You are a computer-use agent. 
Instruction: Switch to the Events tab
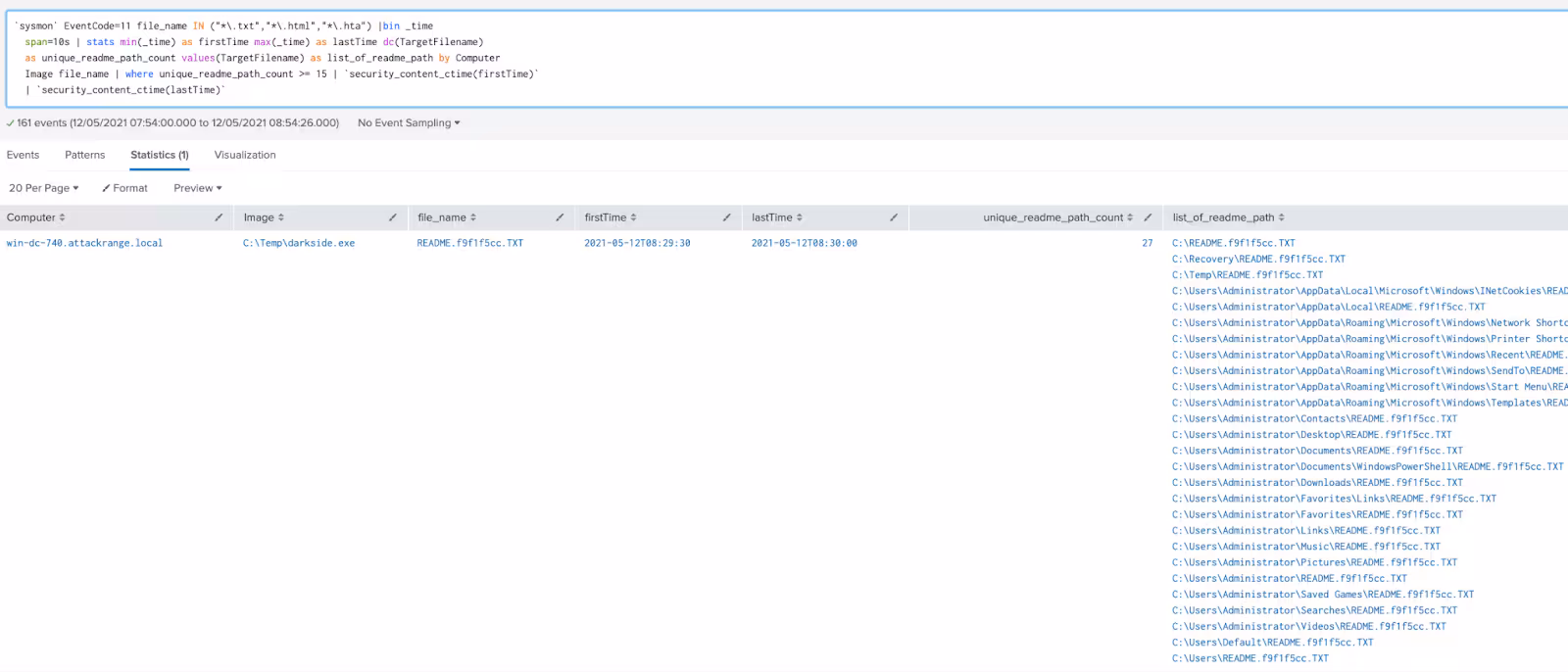[24, 155]
